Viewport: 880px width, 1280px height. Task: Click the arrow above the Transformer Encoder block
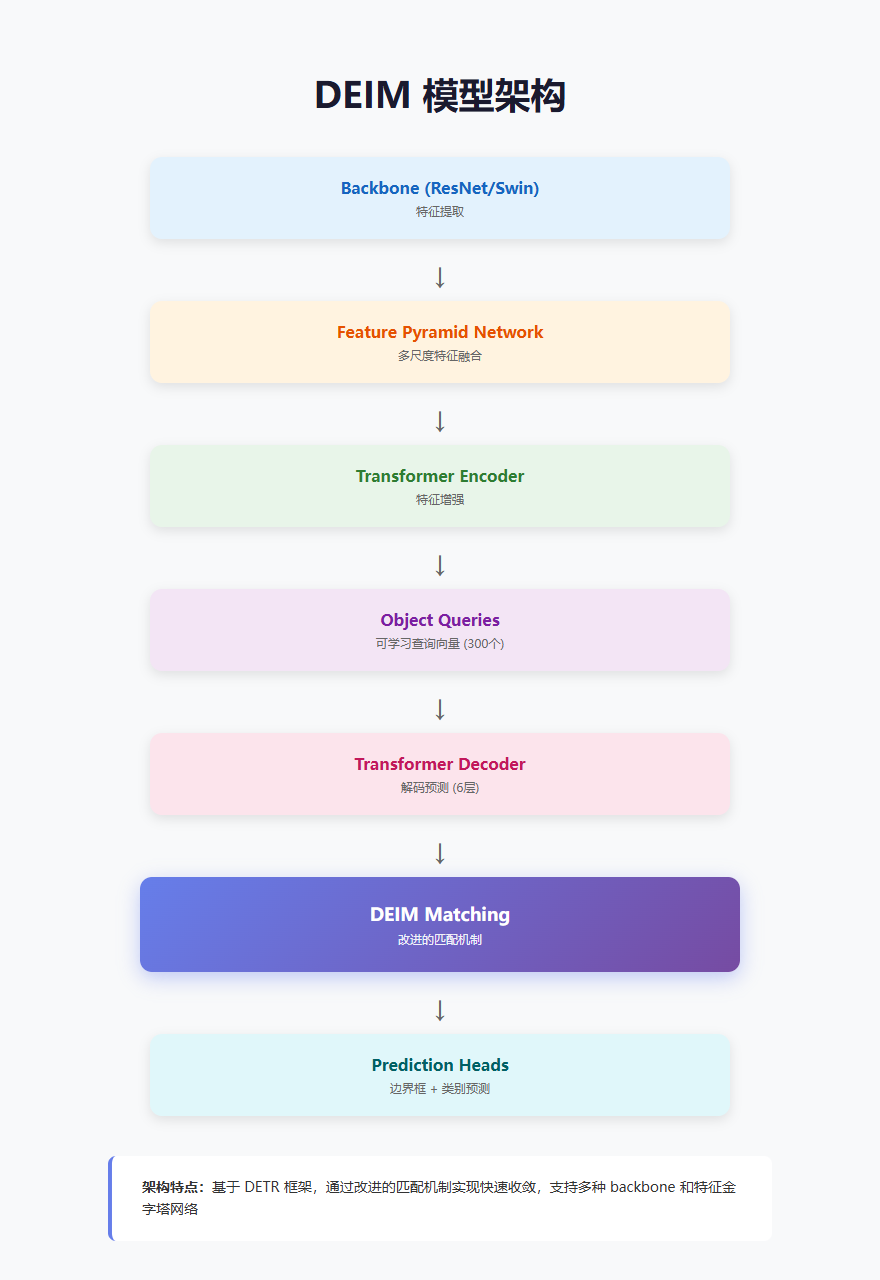click(x=440, y=421)
